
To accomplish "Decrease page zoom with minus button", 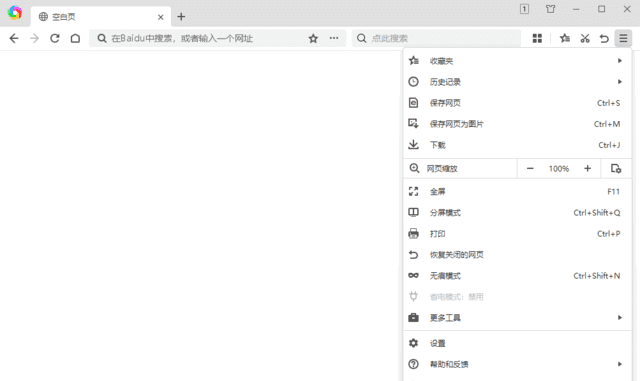I will coord(530,168).
